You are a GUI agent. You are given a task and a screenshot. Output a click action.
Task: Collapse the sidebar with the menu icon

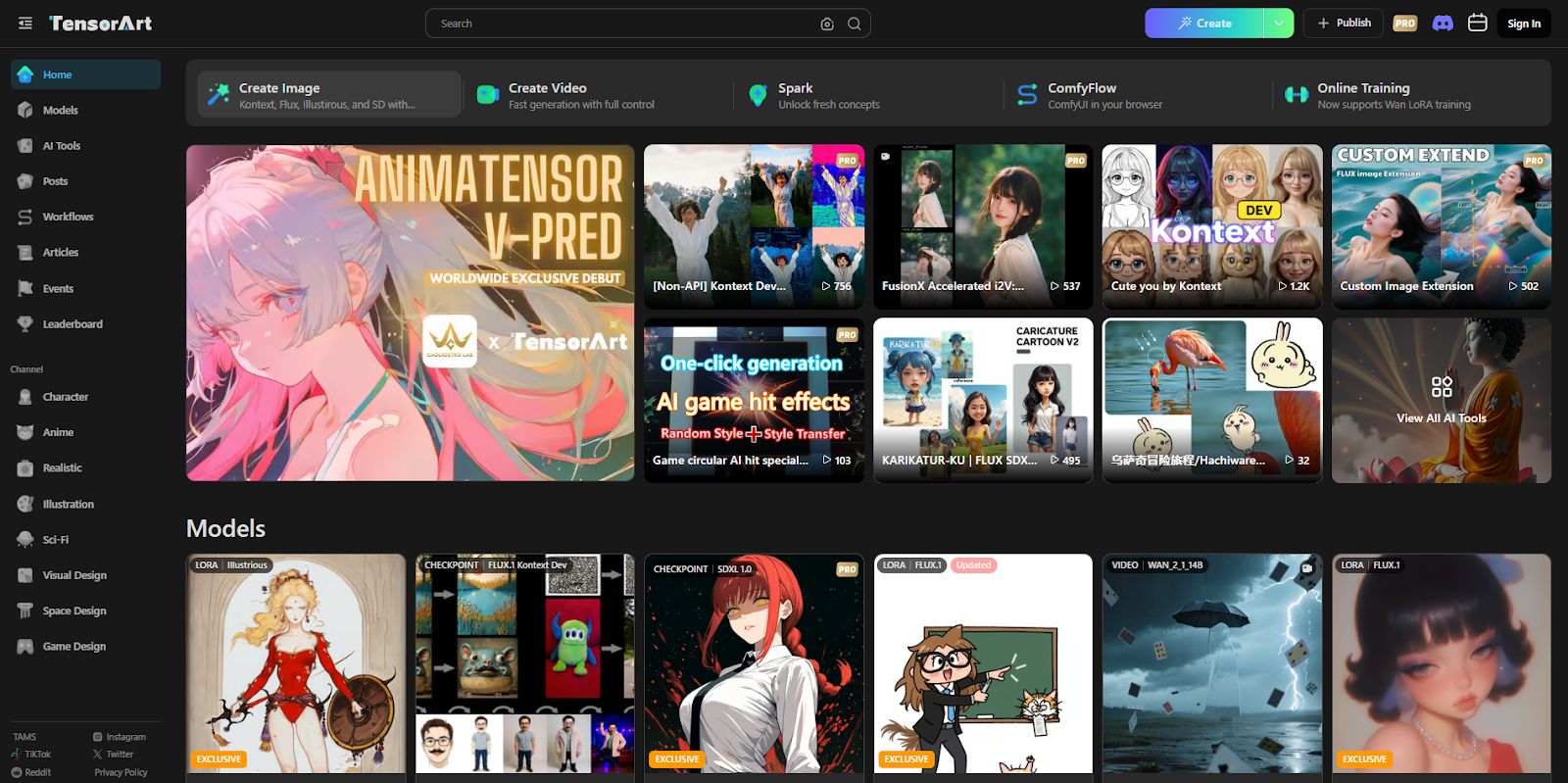25,24
